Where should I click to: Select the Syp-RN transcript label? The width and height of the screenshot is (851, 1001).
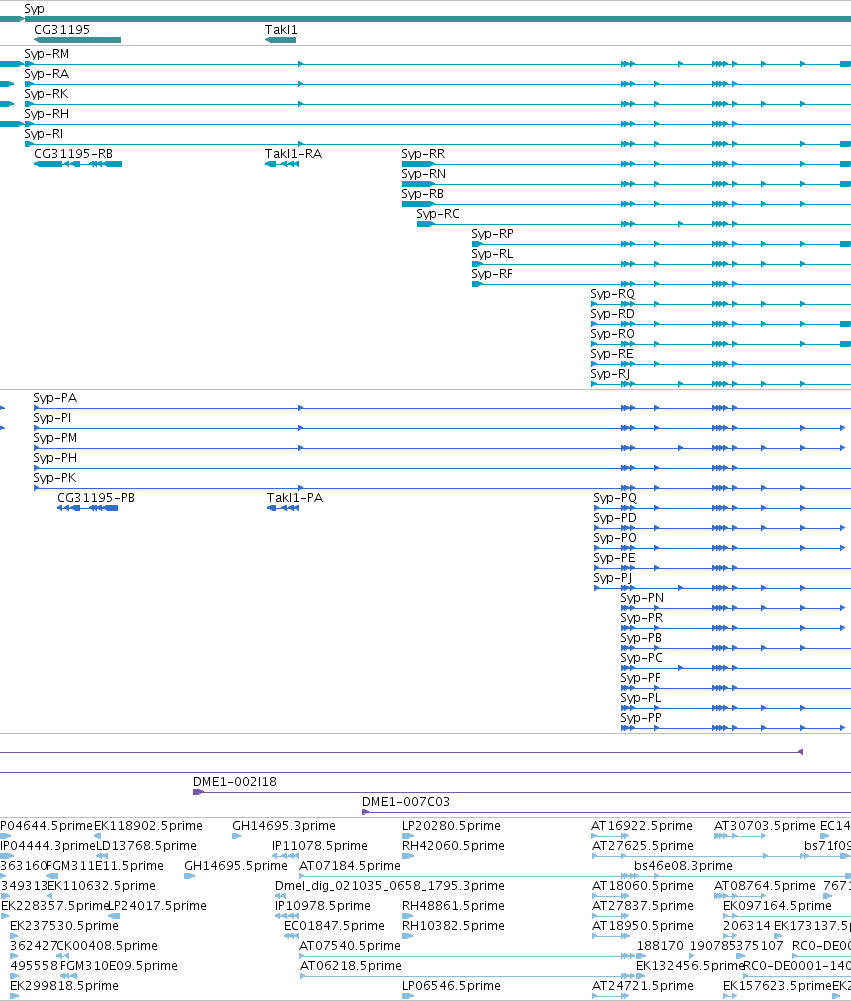click(423, 174)
